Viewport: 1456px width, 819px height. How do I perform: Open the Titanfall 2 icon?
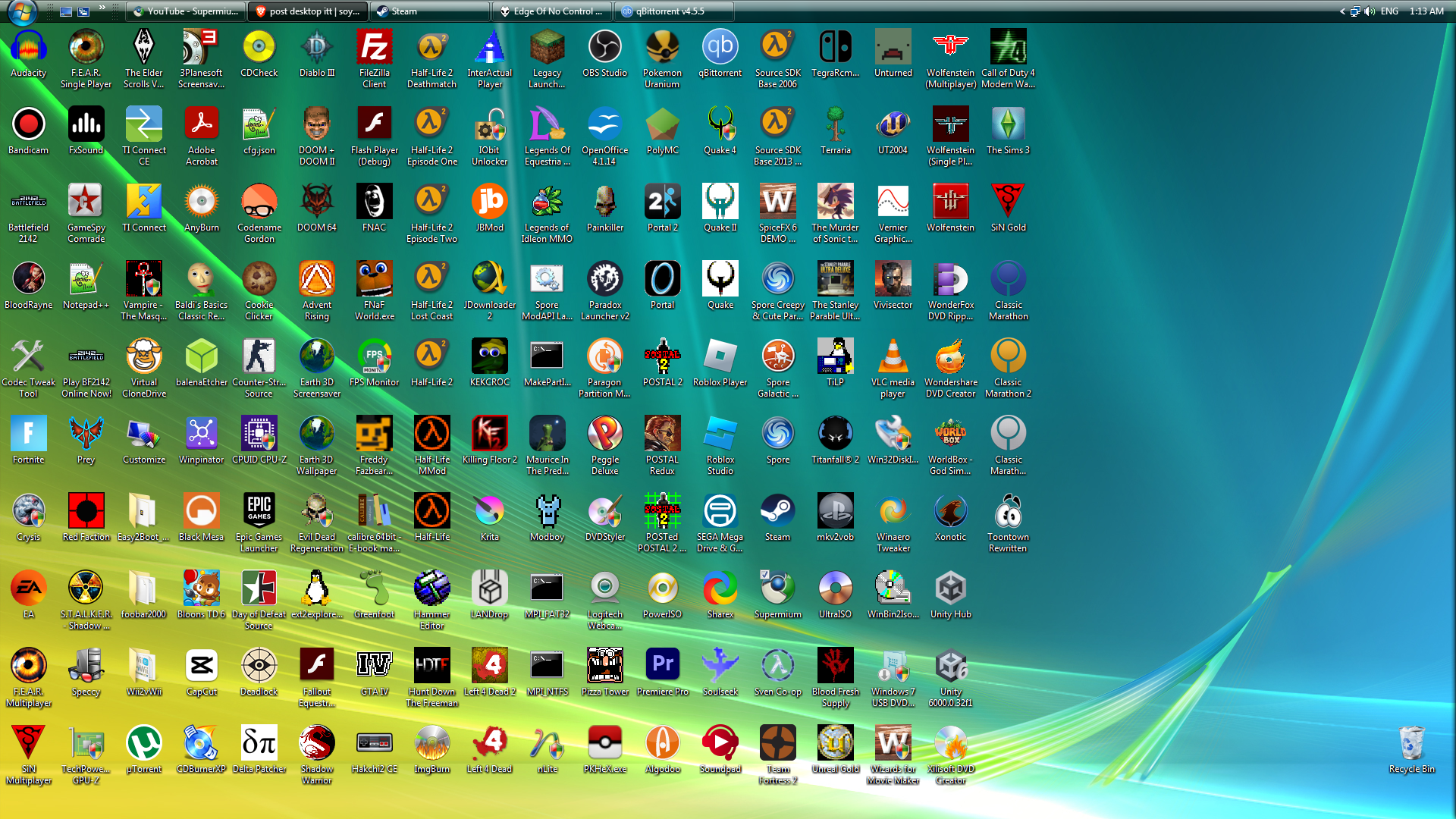(x=836, y=441)
